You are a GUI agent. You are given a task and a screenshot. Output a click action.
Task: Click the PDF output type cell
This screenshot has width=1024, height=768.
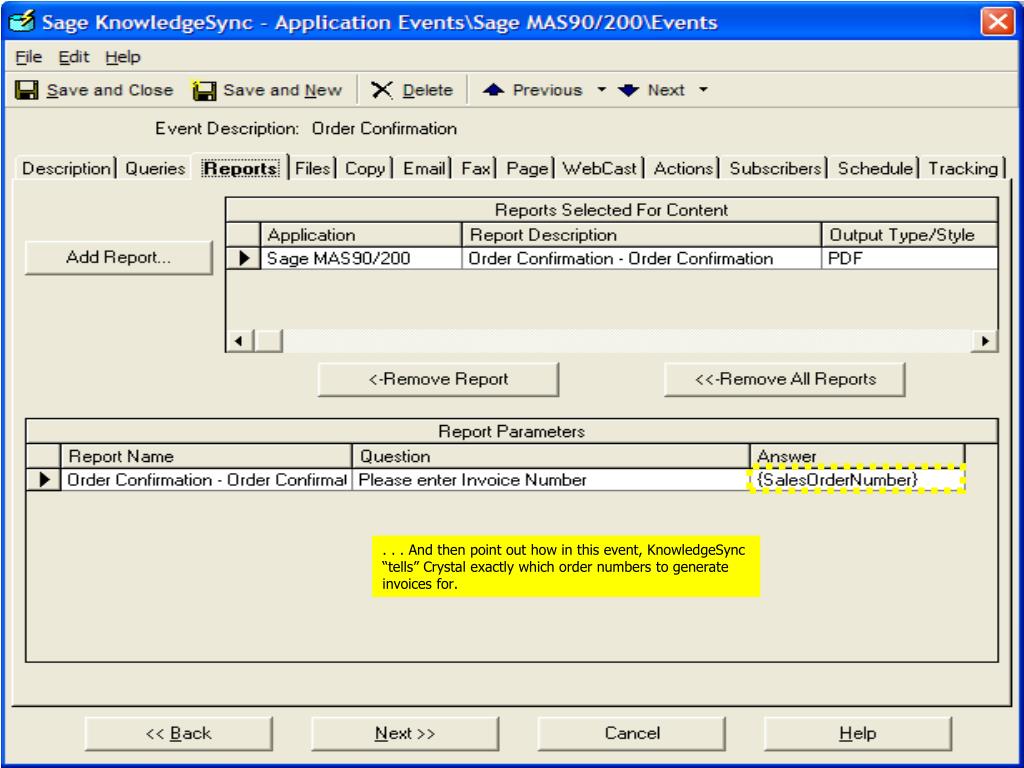point(909,258)
